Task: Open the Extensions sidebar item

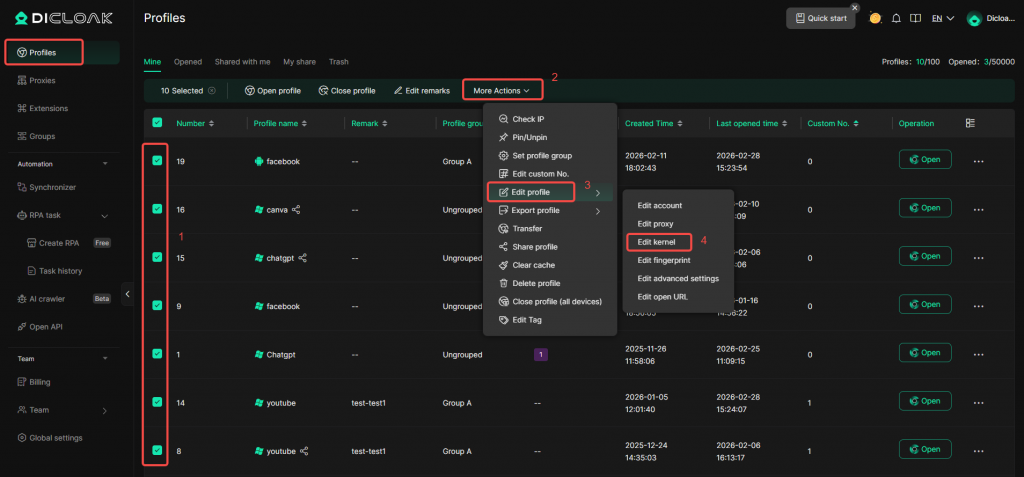Action: tap(48, 108)
